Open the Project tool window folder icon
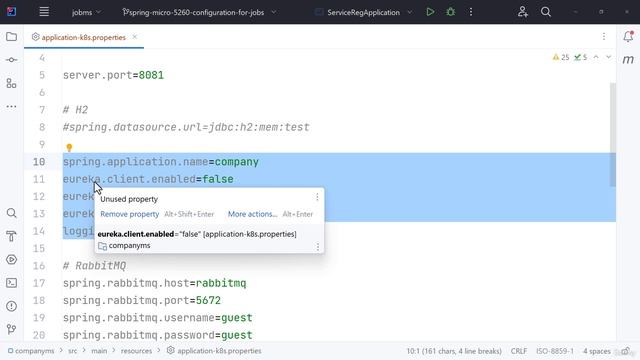This screenshot has height=360, width=640. 11,37
